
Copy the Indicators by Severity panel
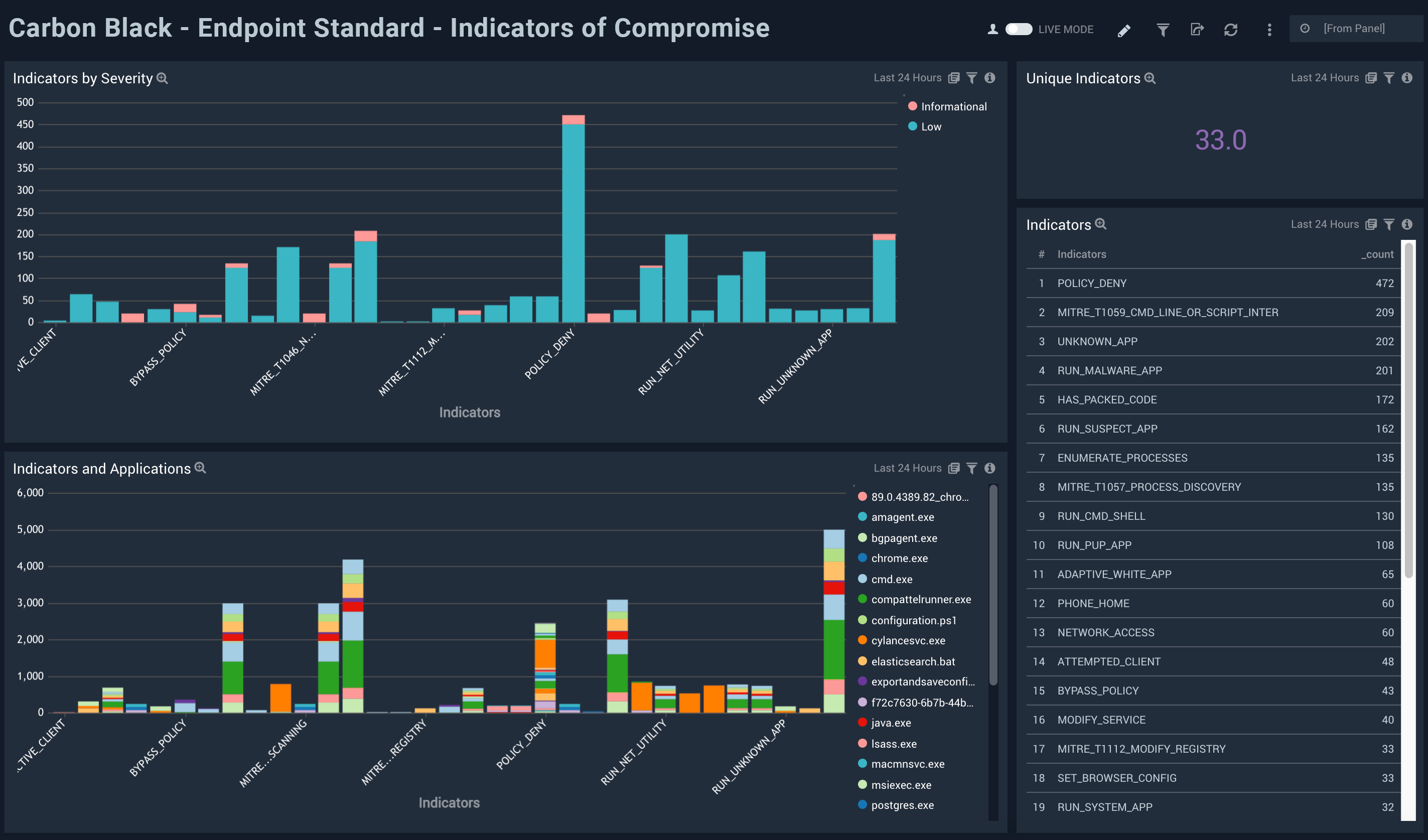click(x=954, y=78)
